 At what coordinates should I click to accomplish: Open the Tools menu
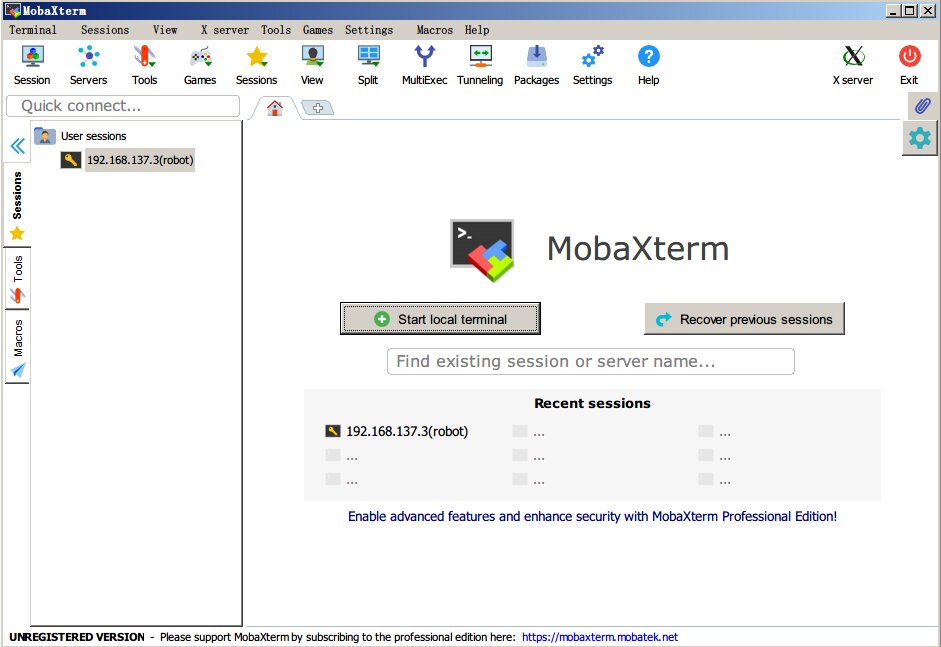[276, 30]
